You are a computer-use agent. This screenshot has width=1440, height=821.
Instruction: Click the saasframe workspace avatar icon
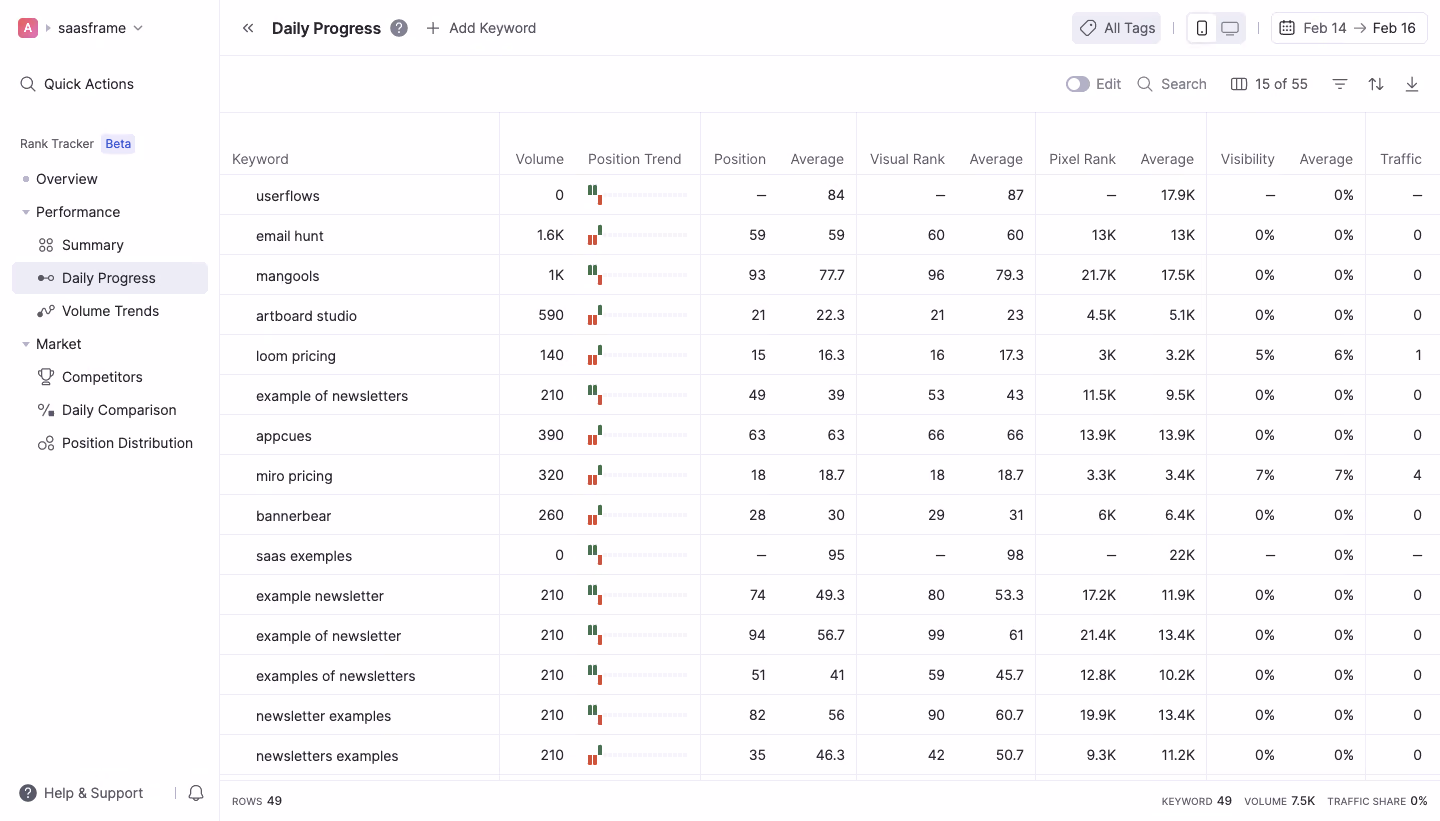(28, 28)
